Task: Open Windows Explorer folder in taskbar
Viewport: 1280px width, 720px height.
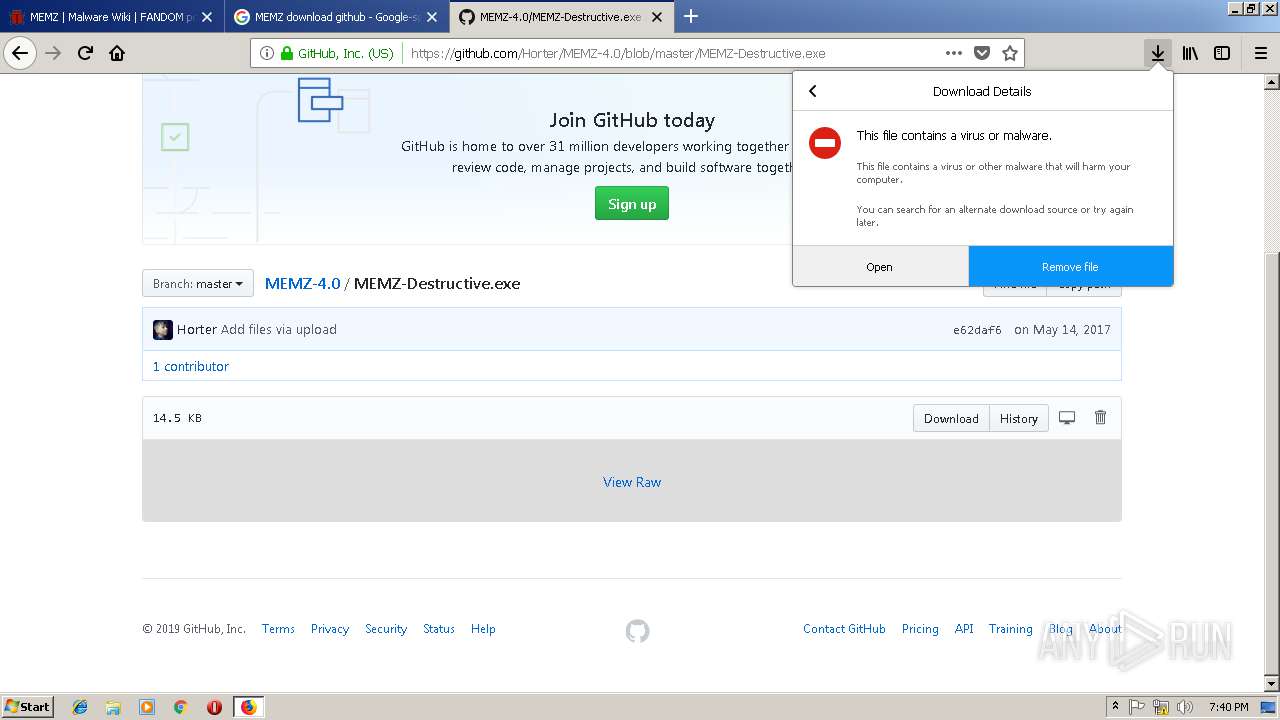Action: point(113,707)
